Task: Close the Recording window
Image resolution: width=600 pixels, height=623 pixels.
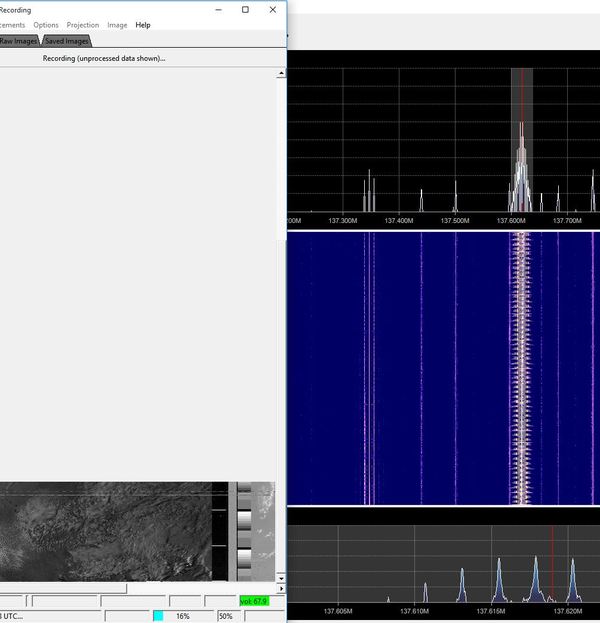Action: tap(272, 10)
